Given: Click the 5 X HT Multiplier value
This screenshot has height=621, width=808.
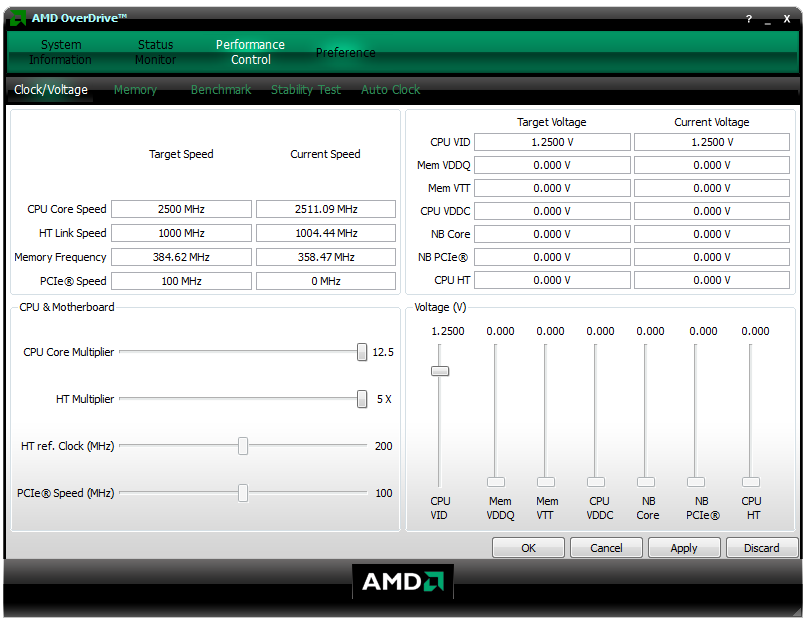Looking at the screenshot, I should coord(384,399).
